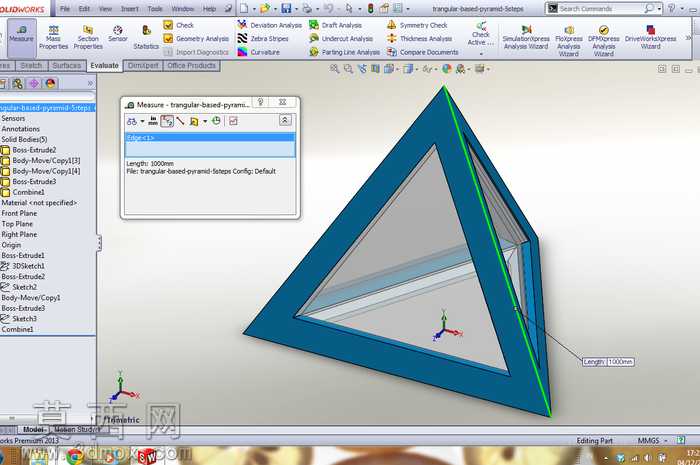The width and height of the screenshot is (700, 465).
Task: Click Measurement History icon in Measure dialog
Action: point(217,121)
